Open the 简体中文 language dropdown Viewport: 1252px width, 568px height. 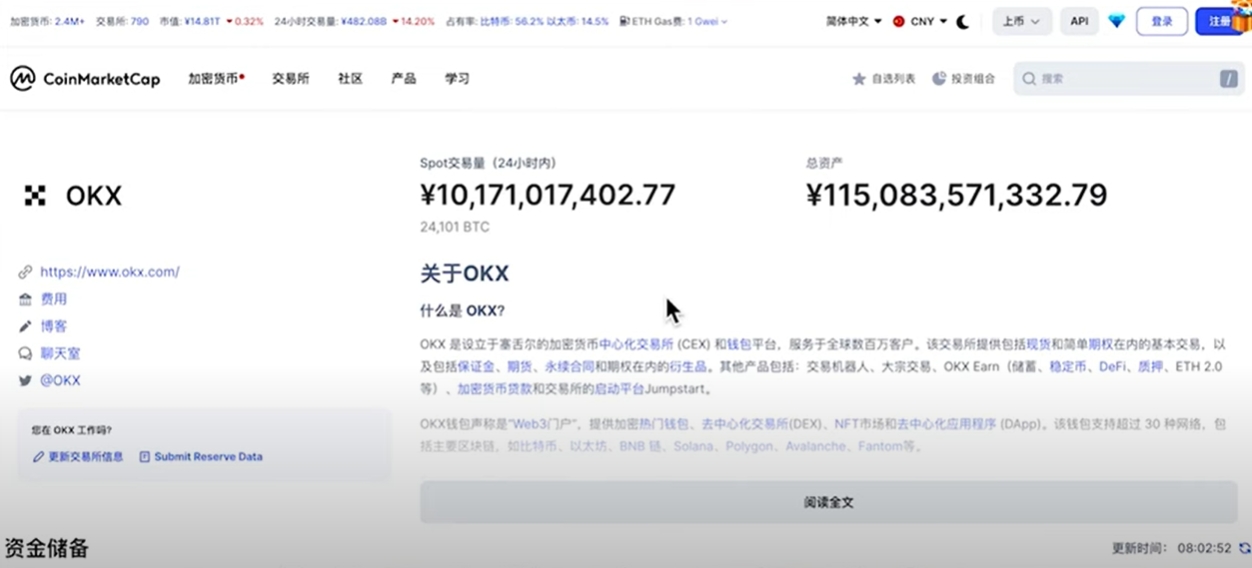(854, 21)
